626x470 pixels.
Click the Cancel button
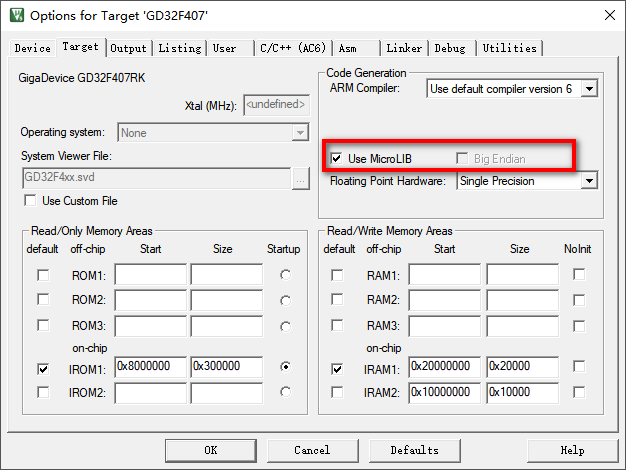pos(313,450)
